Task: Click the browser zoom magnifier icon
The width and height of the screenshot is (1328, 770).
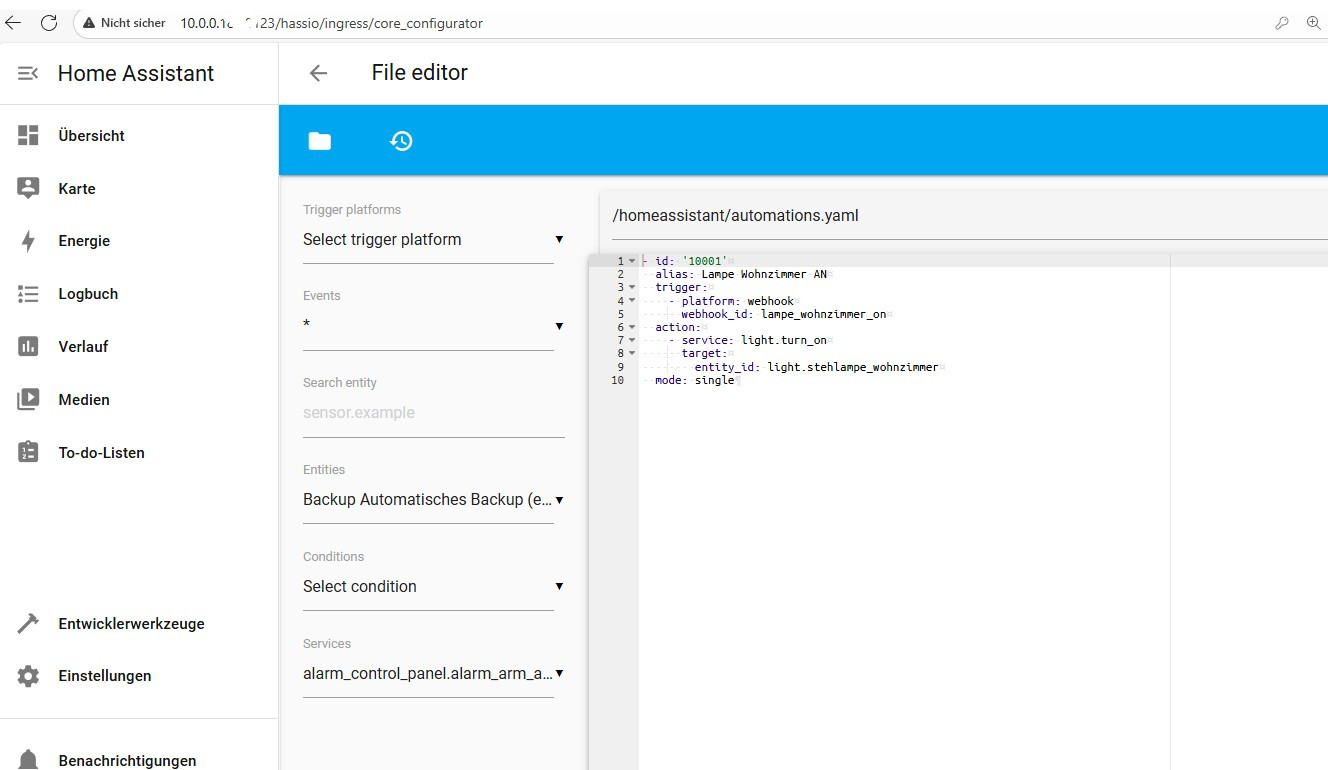Action: [x=1313, y=23]
